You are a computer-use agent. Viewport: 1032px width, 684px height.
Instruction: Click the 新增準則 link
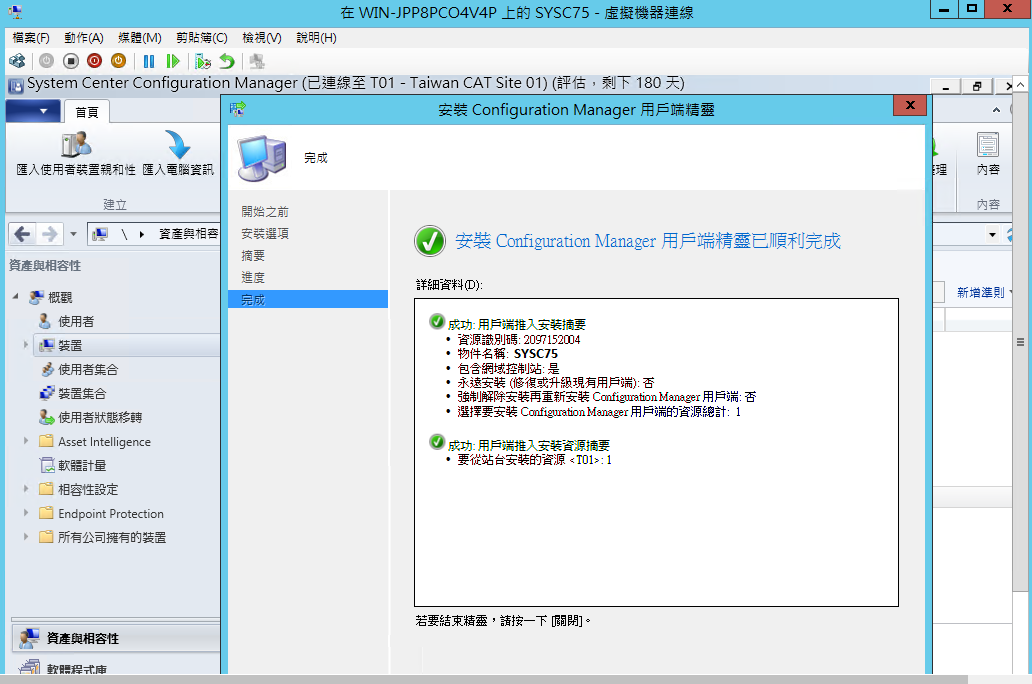coord(981,292)
